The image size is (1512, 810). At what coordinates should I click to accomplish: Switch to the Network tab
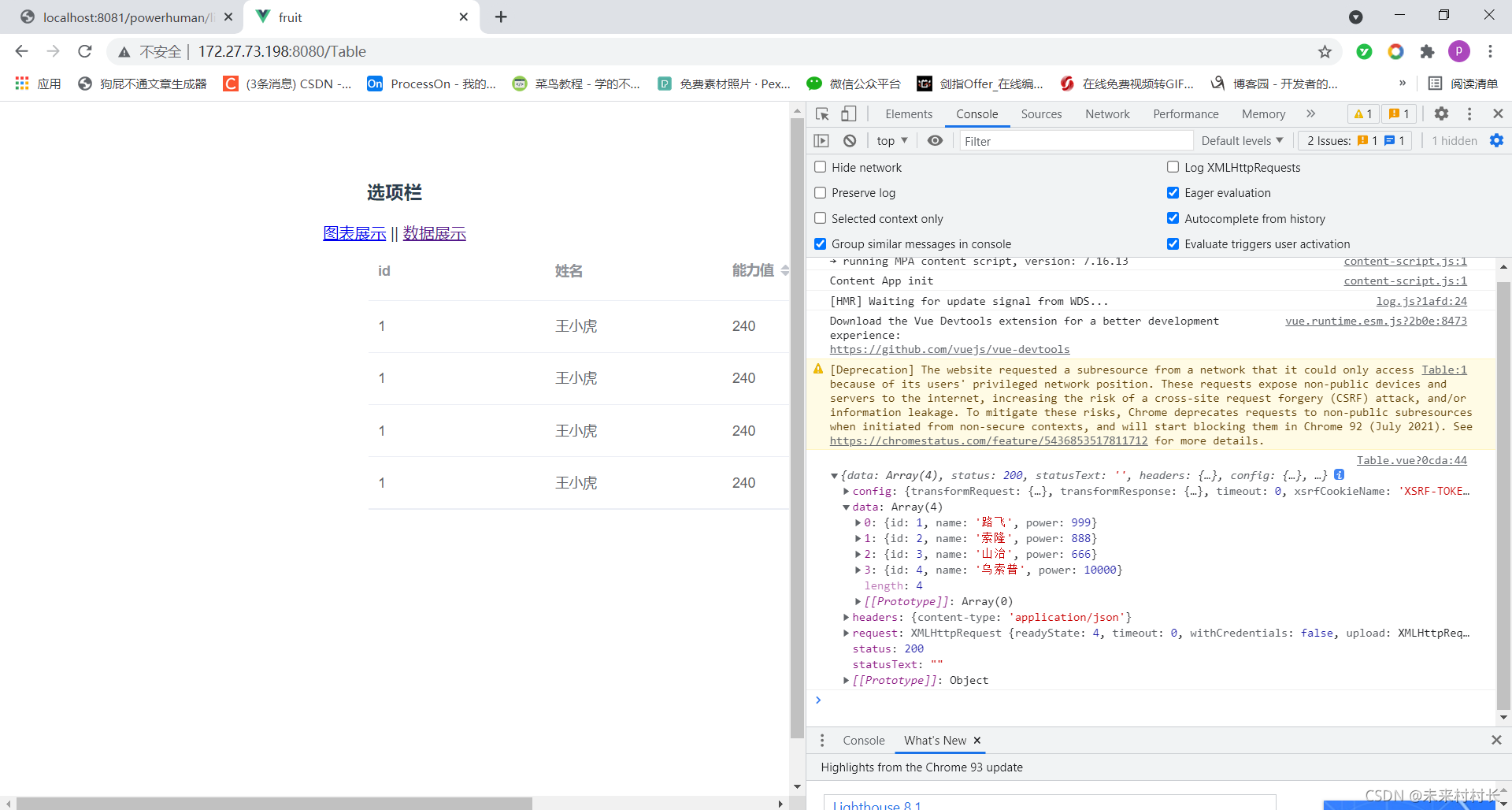tap(1107, 114)
